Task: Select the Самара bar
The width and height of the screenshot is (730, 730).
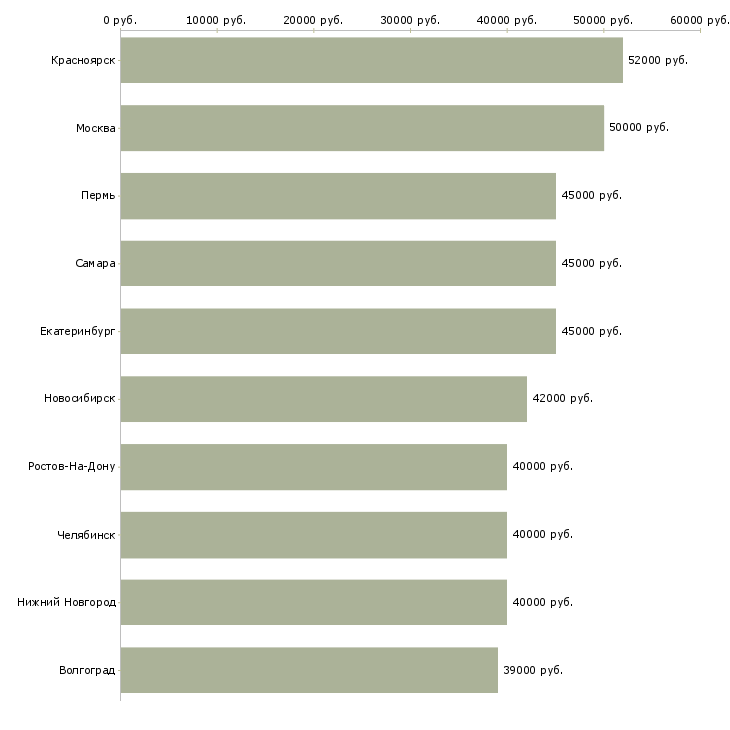Action: (338, 263)
